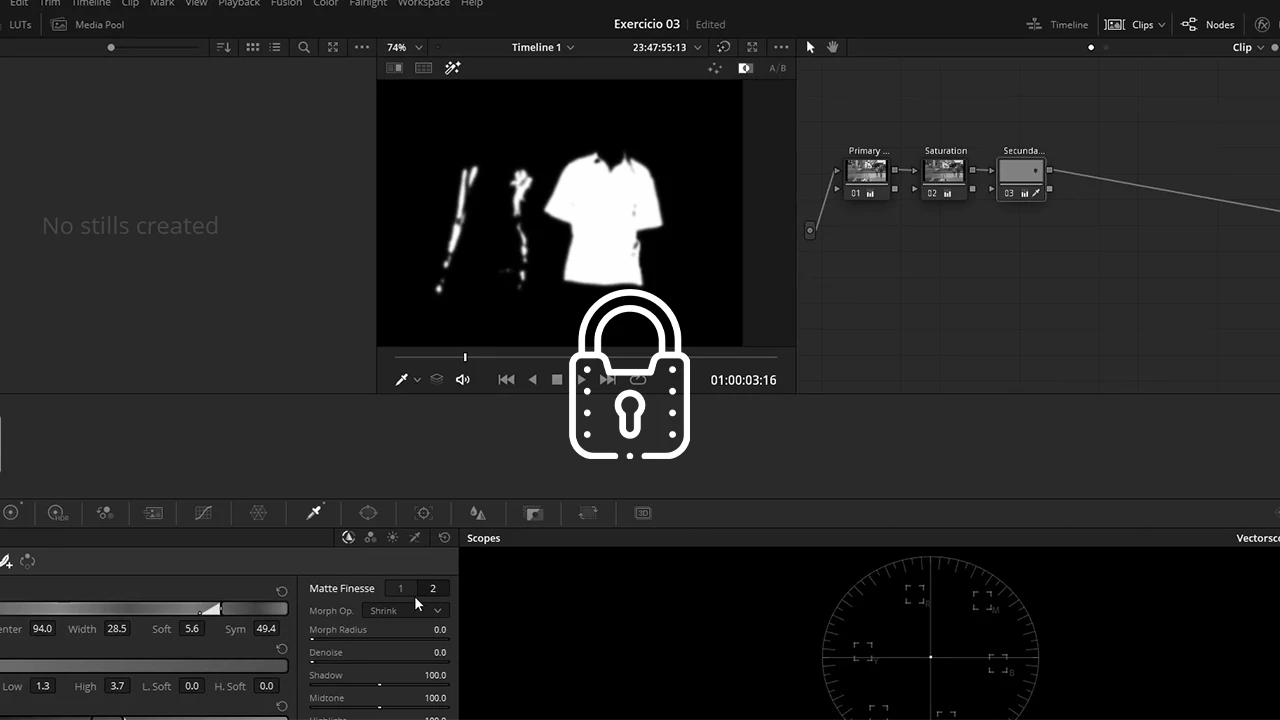The height and width of the screenshot is (720, 1280).
Task: Open the HDR color wheels palette
Action: [58, 513]
